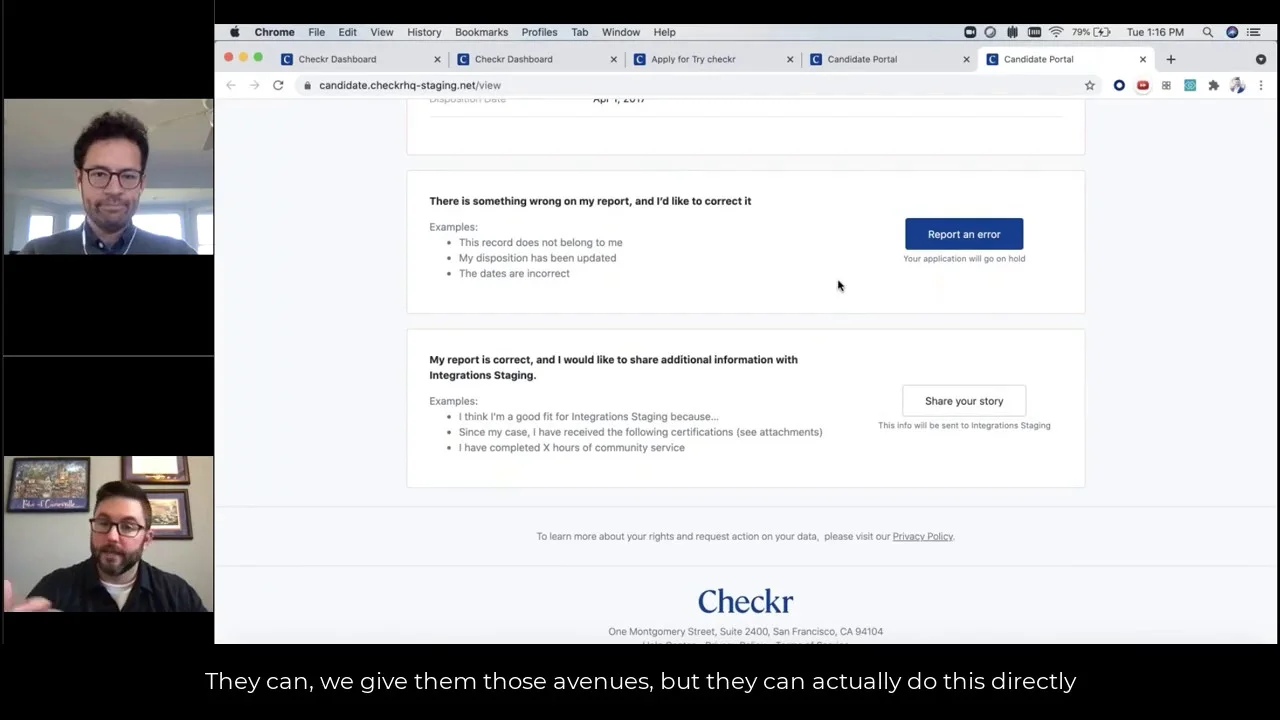Open the Tab menu

coord(579,32)
